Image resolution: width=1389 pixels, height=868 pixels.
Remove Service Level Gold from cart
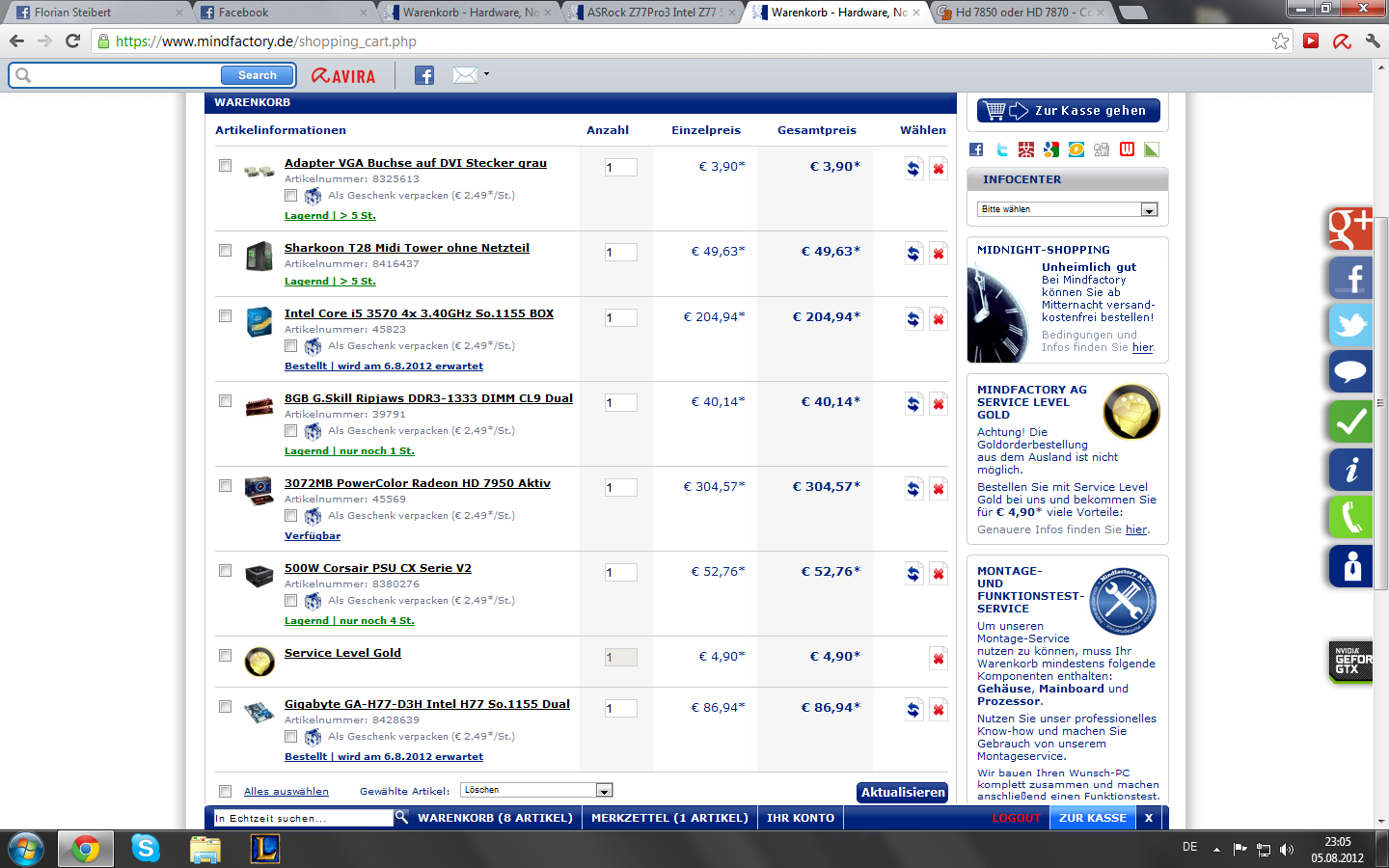pyautogui.click(x=938, y=659)
